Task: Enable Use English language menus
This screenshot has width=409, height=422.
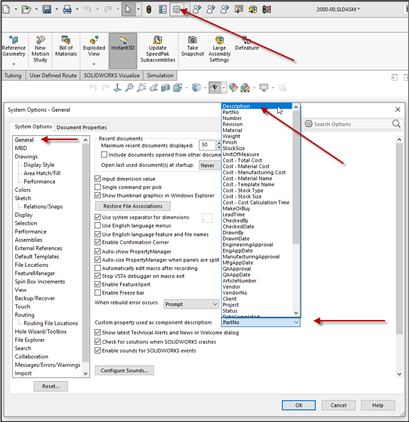Action: (98, 226)
